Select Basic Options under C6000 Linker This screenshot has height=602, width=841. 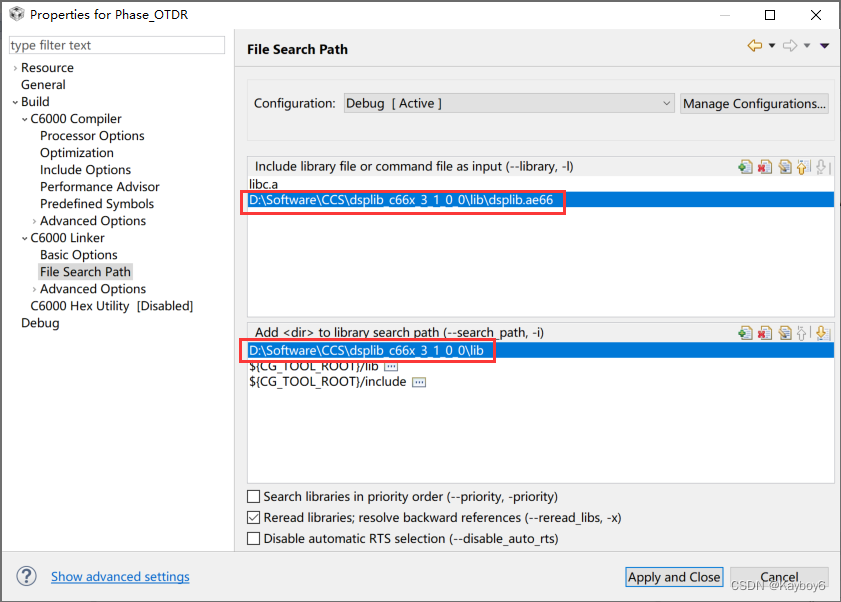78,255
